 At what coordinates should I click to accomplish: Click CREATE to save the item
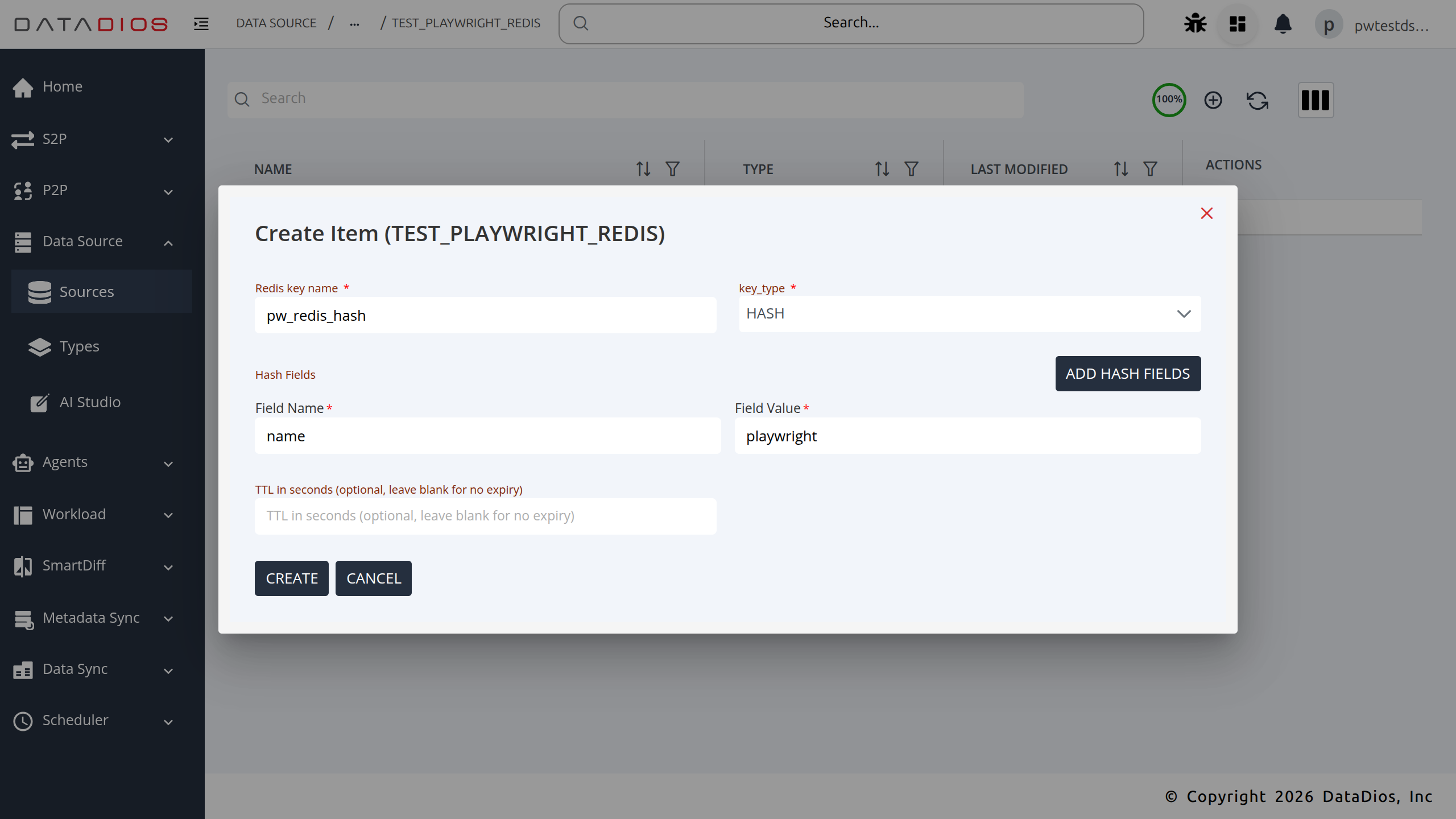(x=291, y=578)
